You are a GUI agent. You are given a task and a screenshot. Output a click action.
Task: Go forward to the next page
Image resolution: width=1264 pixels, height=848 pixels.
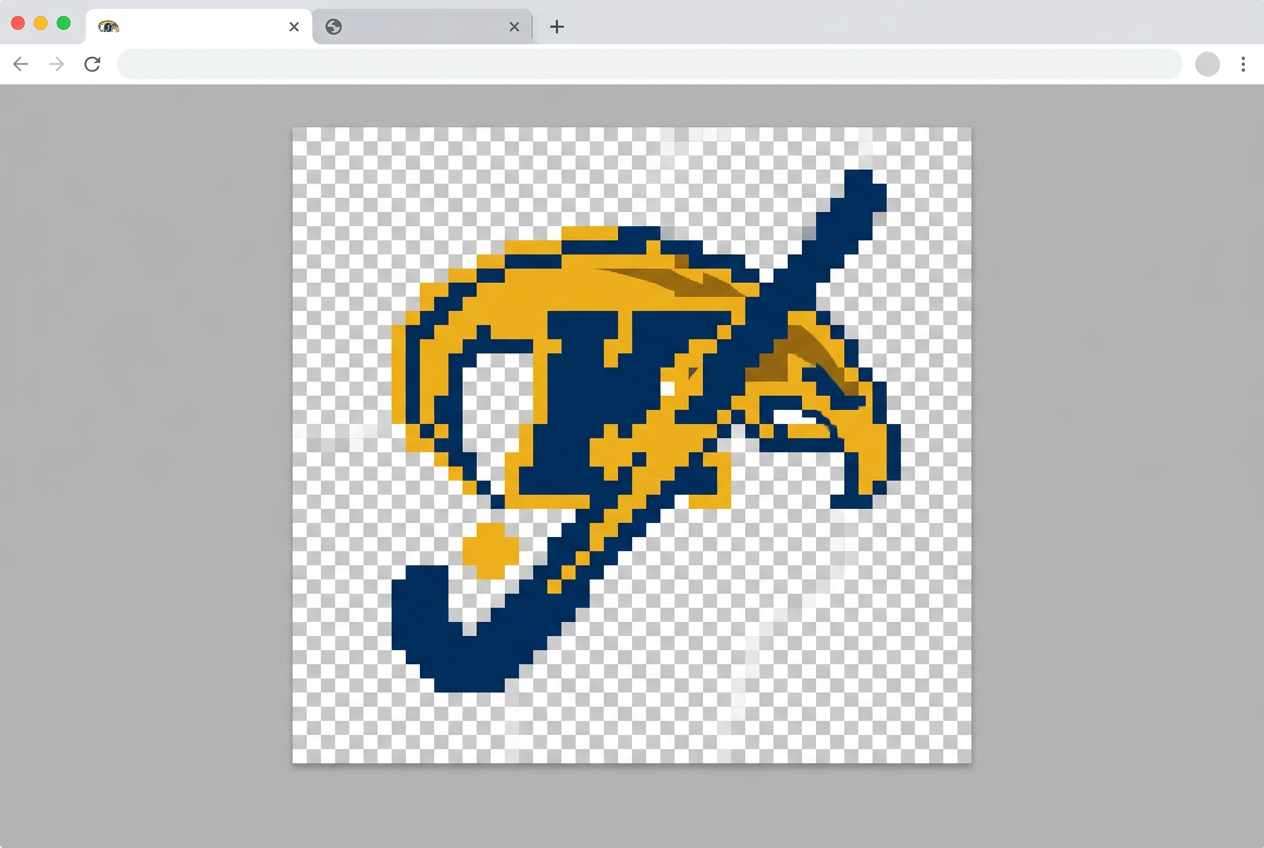[57, 64]
